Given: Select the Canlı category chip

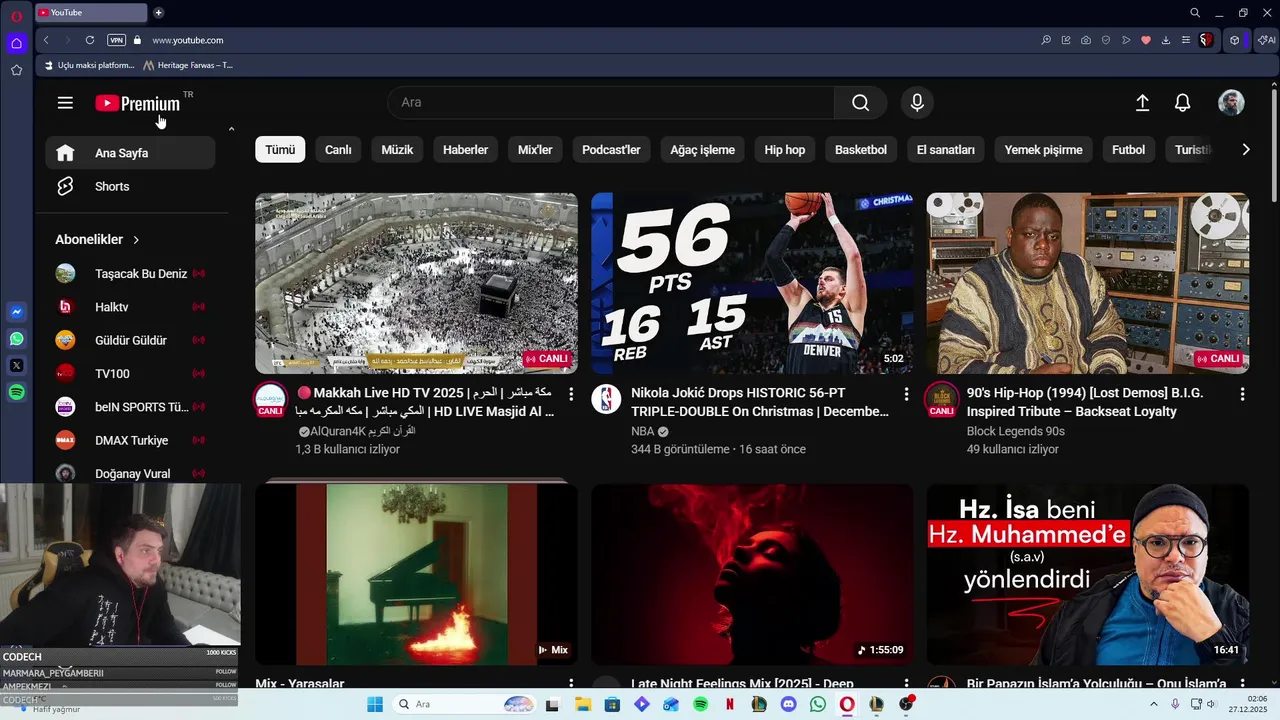Looking at the screenshot, I should [x=338, y=150].
